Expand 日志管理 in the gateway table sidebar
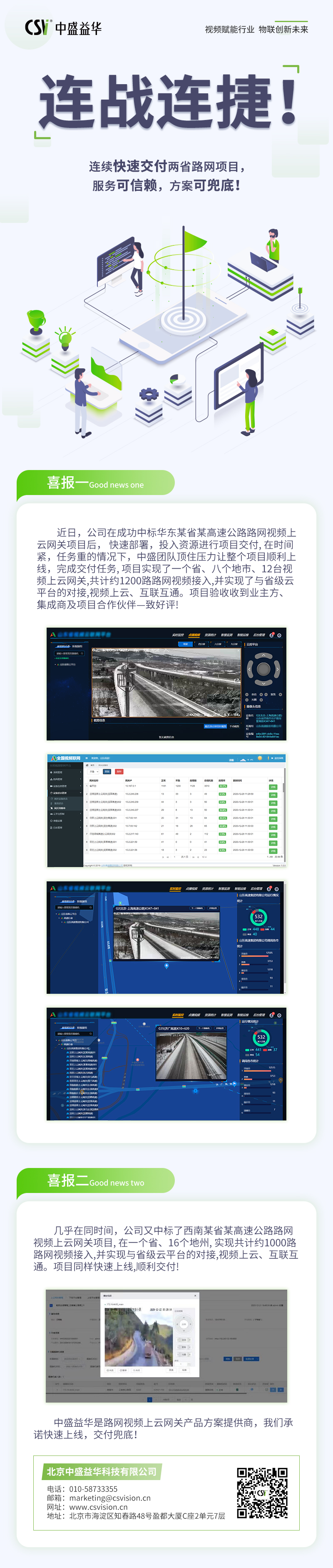Viewport: 333px width, 1568px height. [66, 828]
